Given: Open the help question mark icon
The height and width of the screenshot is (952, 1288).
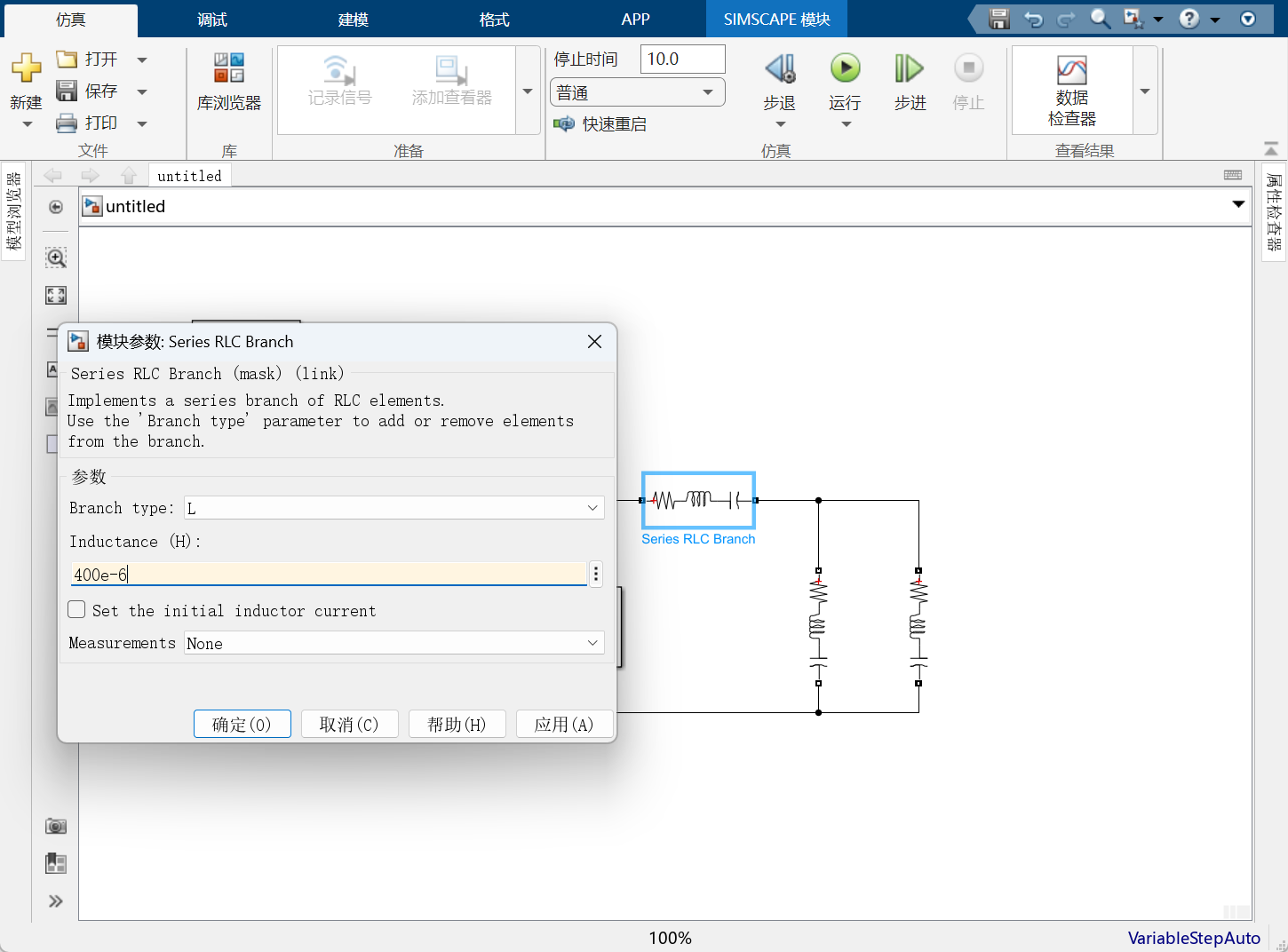Looking at the screenshot, I should click(1189, 19).
